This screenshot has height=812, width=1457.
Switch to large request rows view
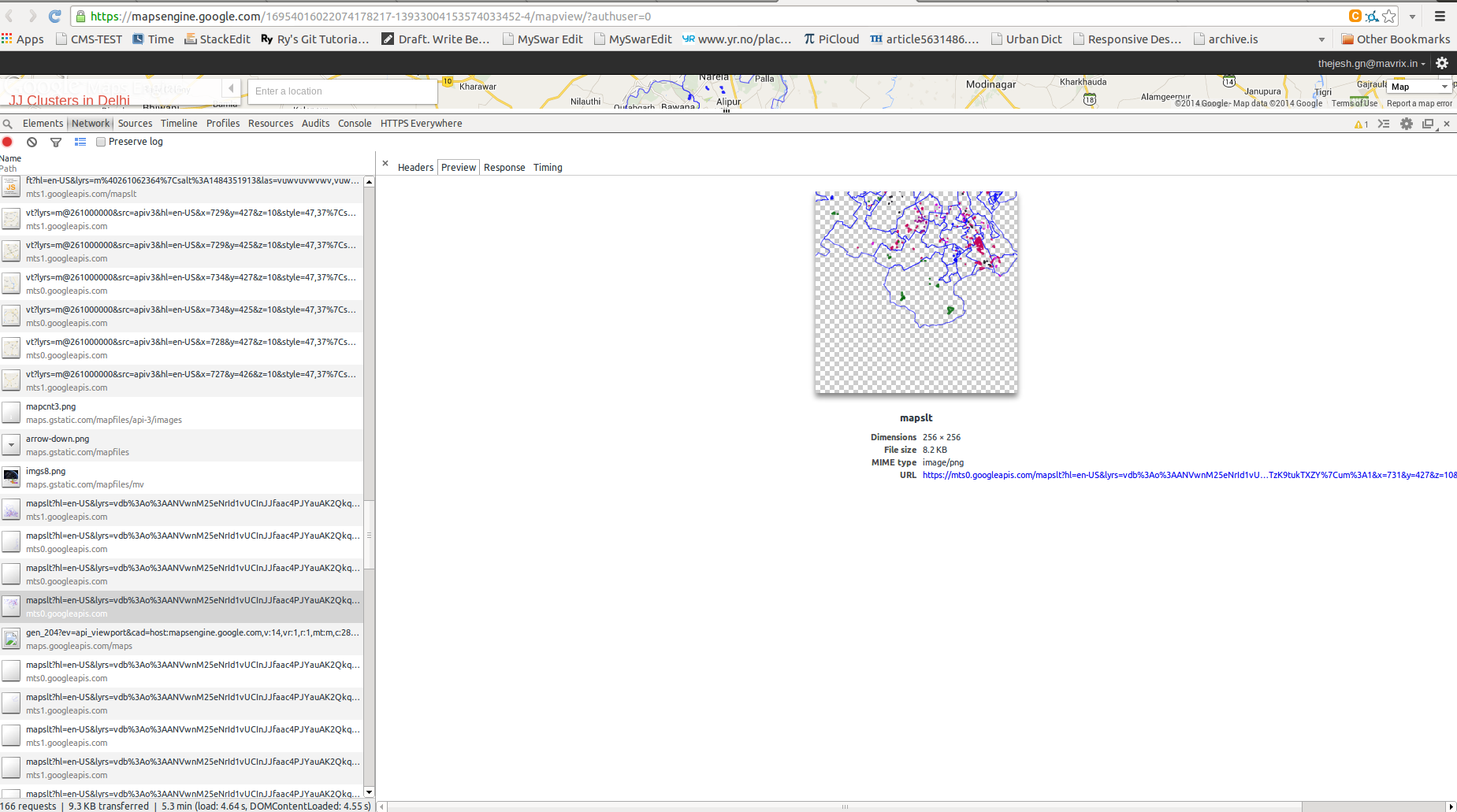80,142
